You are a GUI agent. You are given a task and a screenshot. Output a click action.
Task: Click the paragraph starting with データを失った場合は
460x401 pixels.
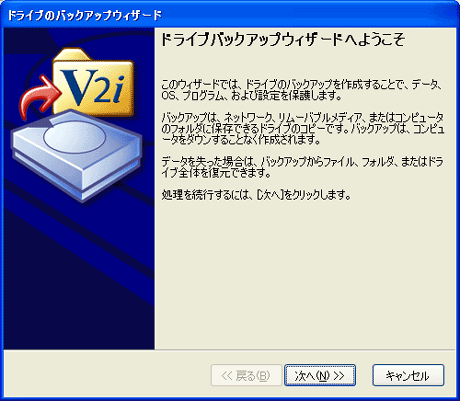coord(302,167)
